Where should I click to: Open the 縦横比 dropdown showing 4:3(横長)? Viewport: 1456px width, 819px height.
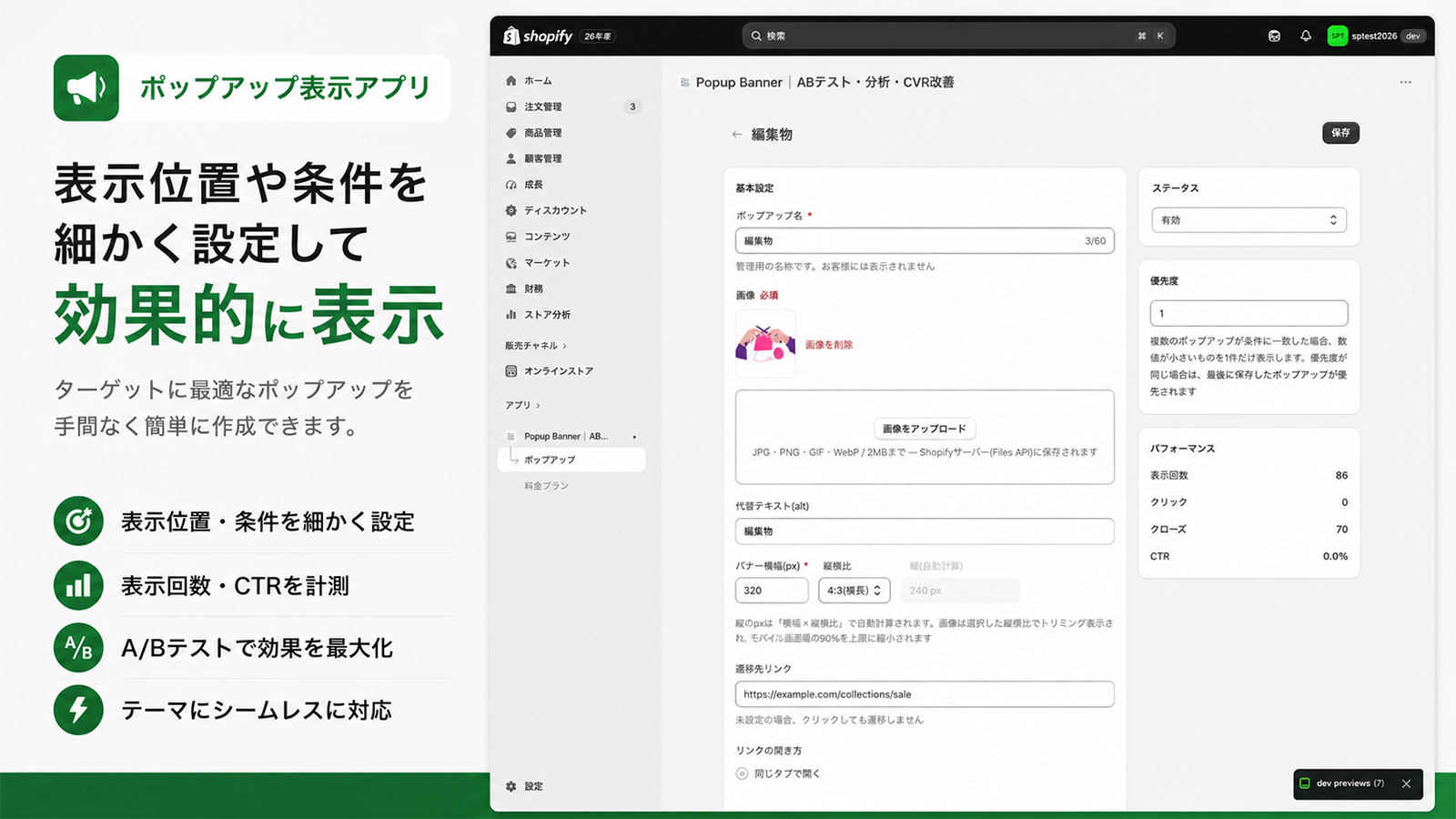tap(854, 591)
